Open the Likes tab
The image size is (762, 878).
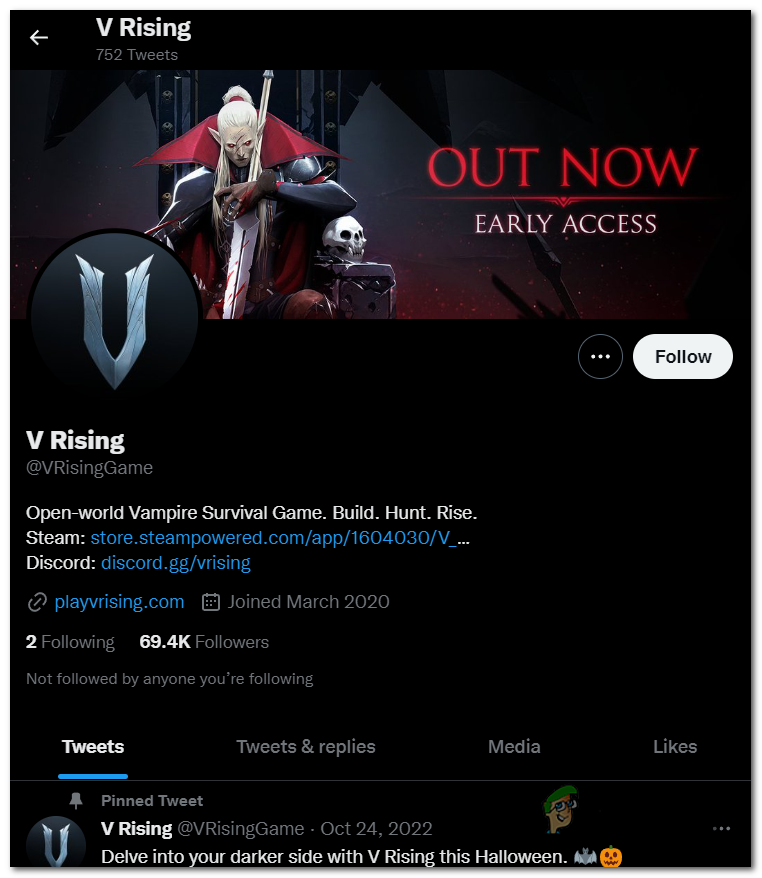pyautogui.click(x=675, y=747)
